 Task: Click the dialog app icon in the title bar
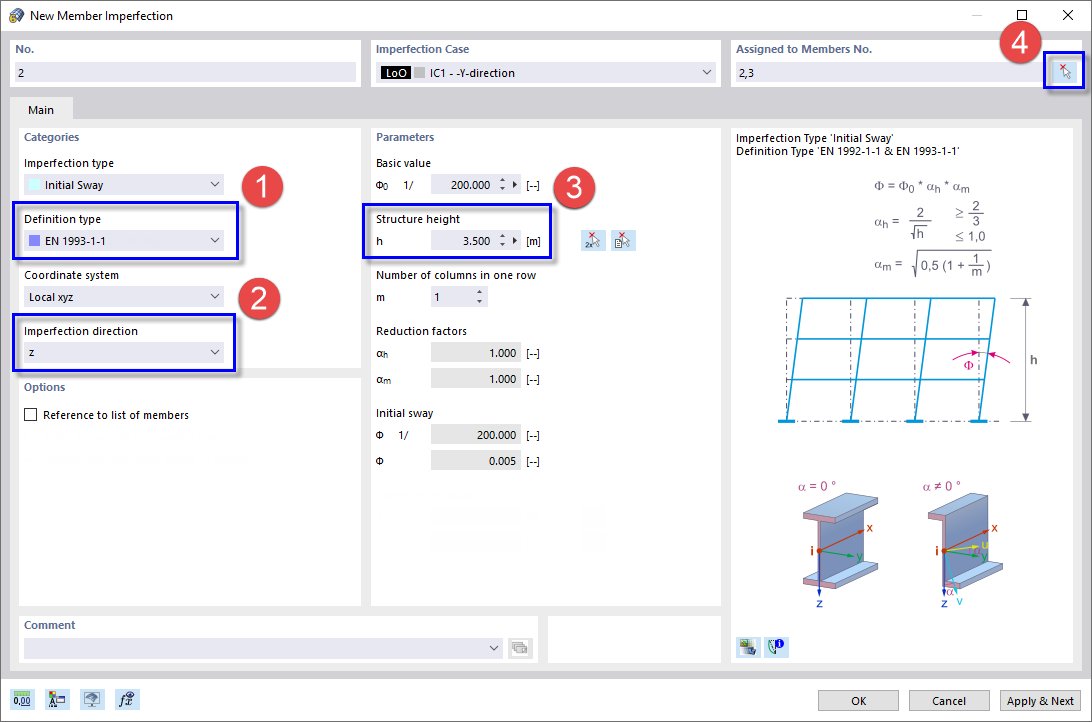pos(16,15)
